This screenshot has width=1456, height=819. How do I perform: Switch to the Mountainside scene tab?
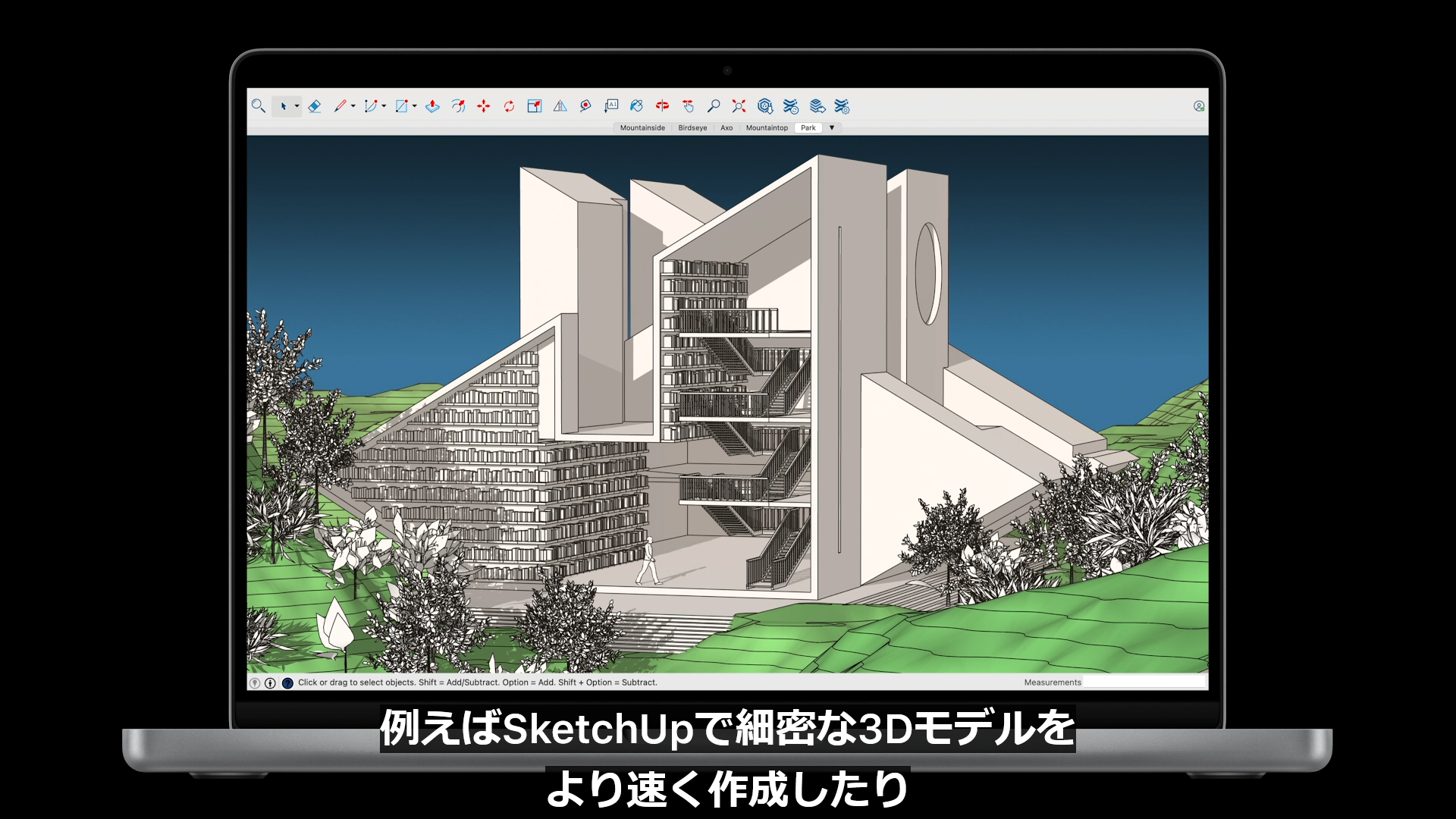pos(642,127)
